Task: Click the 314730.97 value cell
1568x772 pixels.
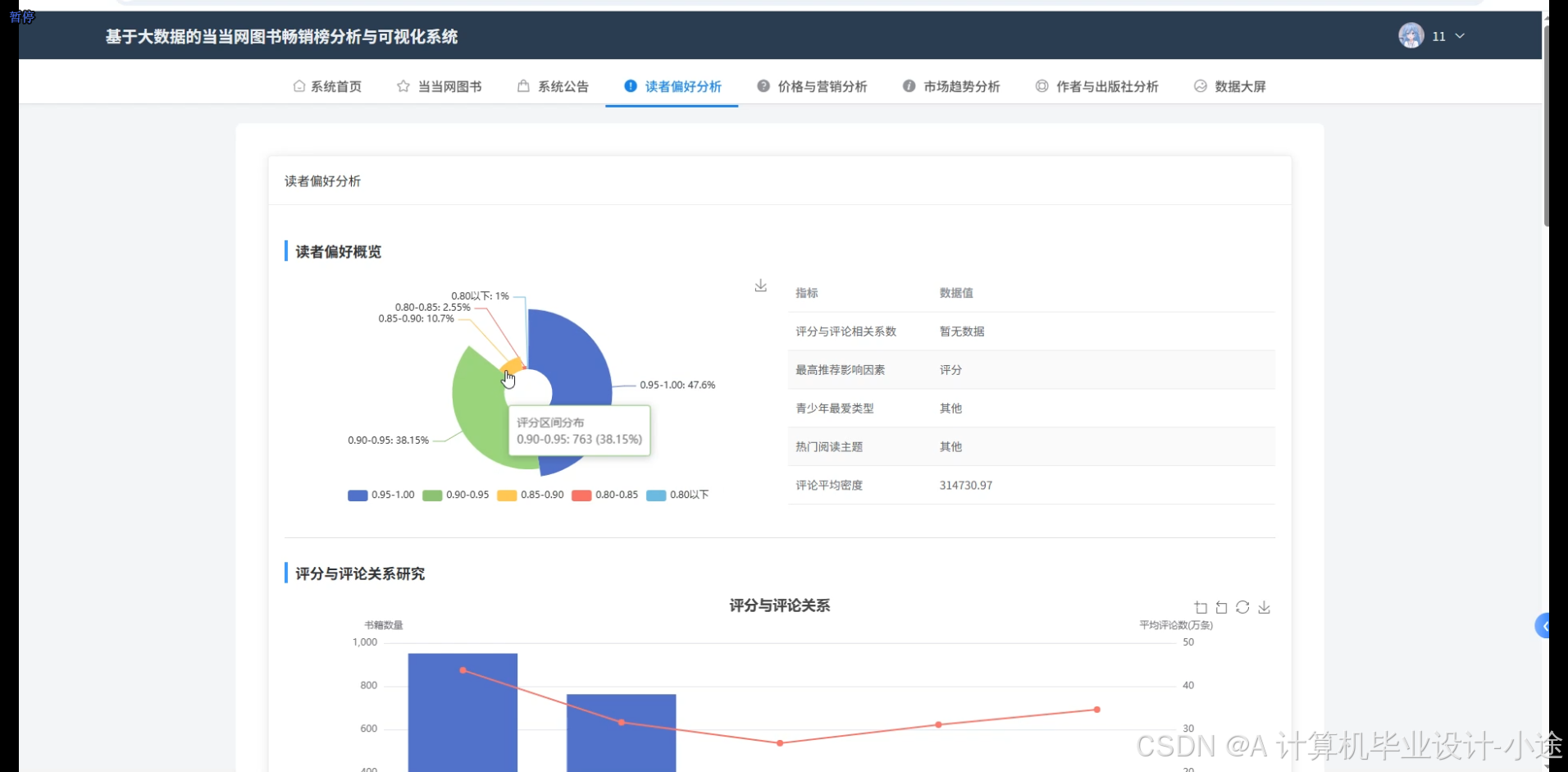Action: coord(966,486)
